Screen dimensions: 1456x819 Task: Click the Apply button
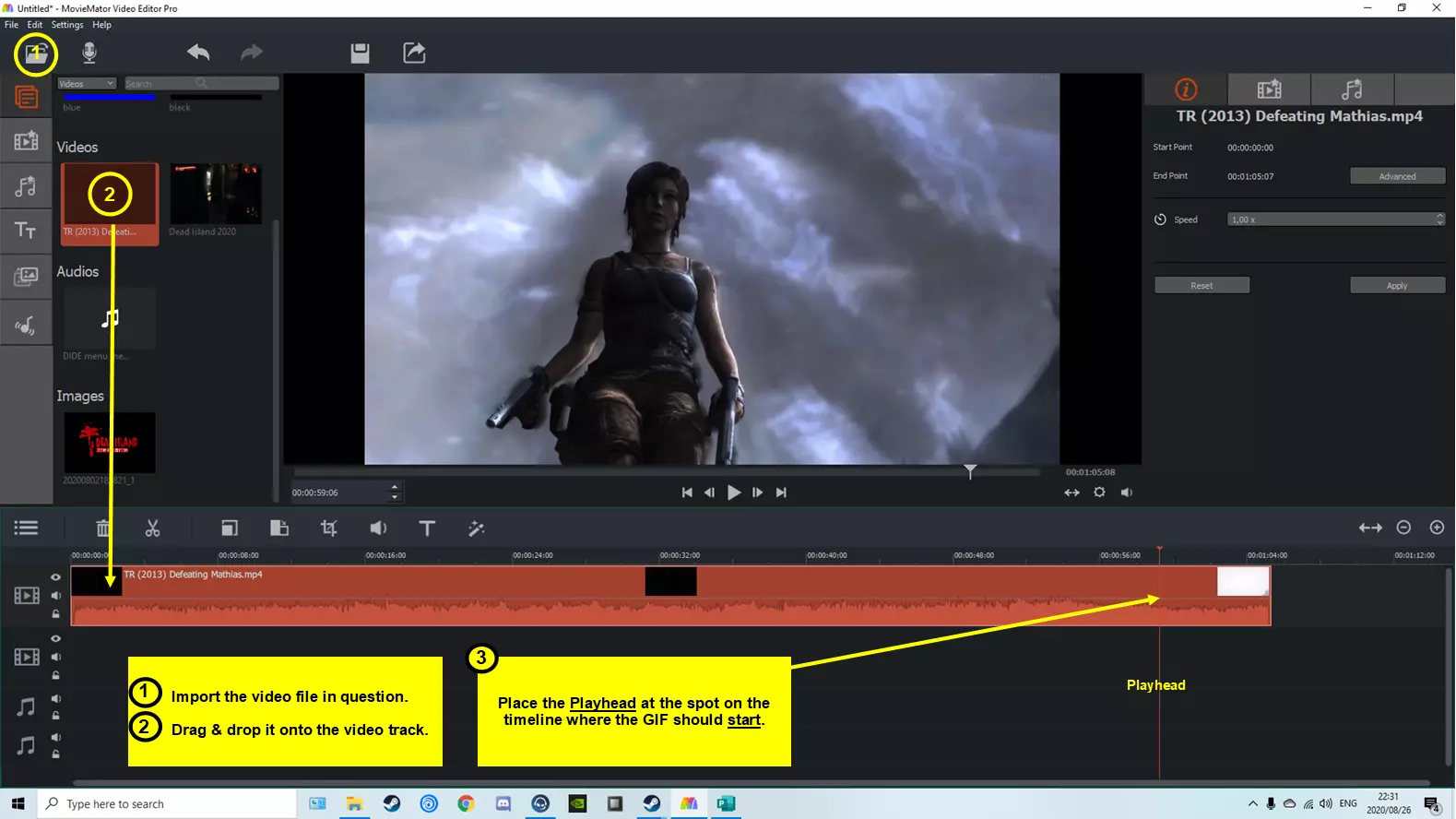coord(1397,285)
